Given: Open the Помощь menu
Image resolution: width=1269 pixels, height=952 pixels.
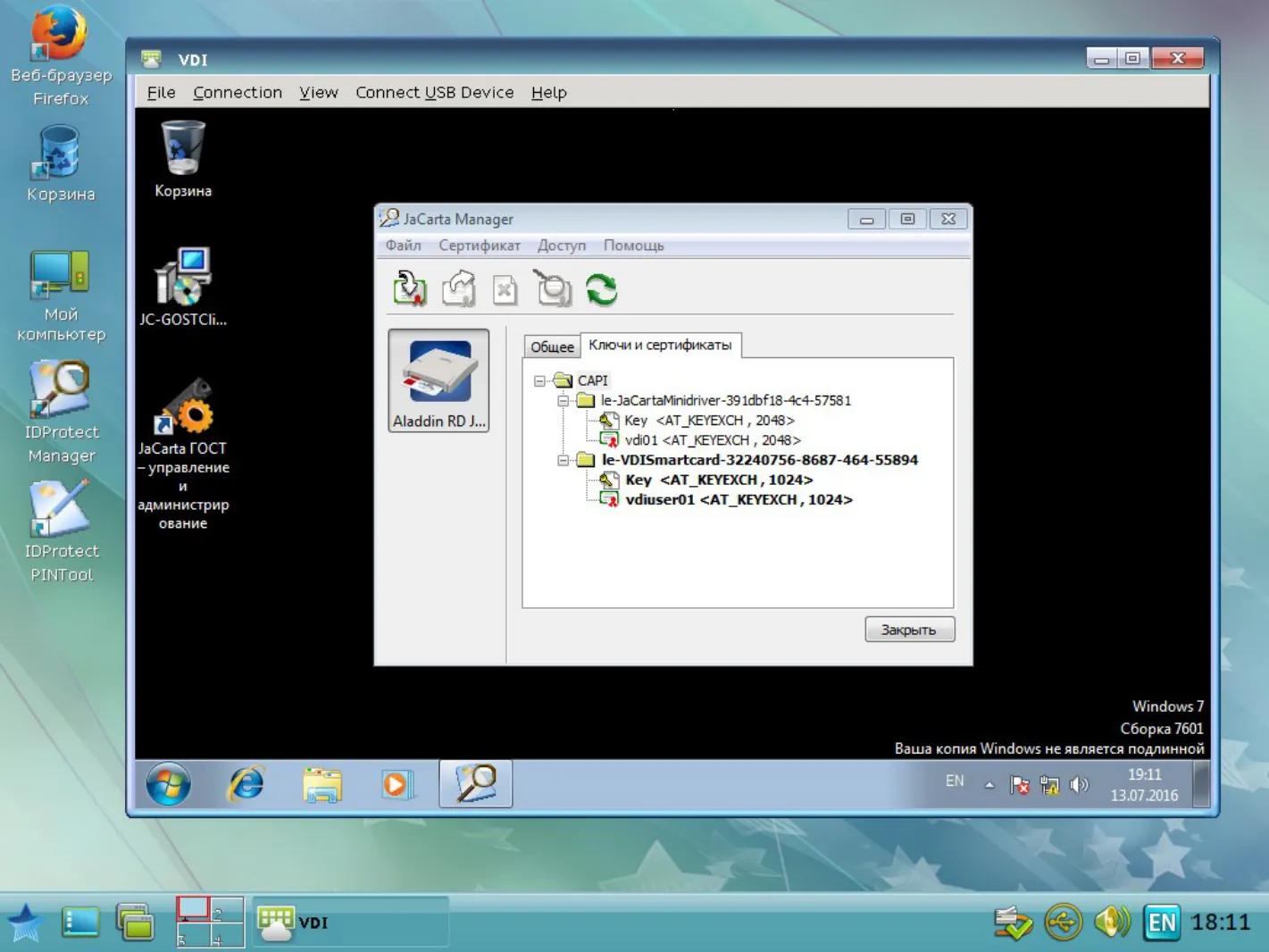Looking at the screenshot, I should (634, 246).
